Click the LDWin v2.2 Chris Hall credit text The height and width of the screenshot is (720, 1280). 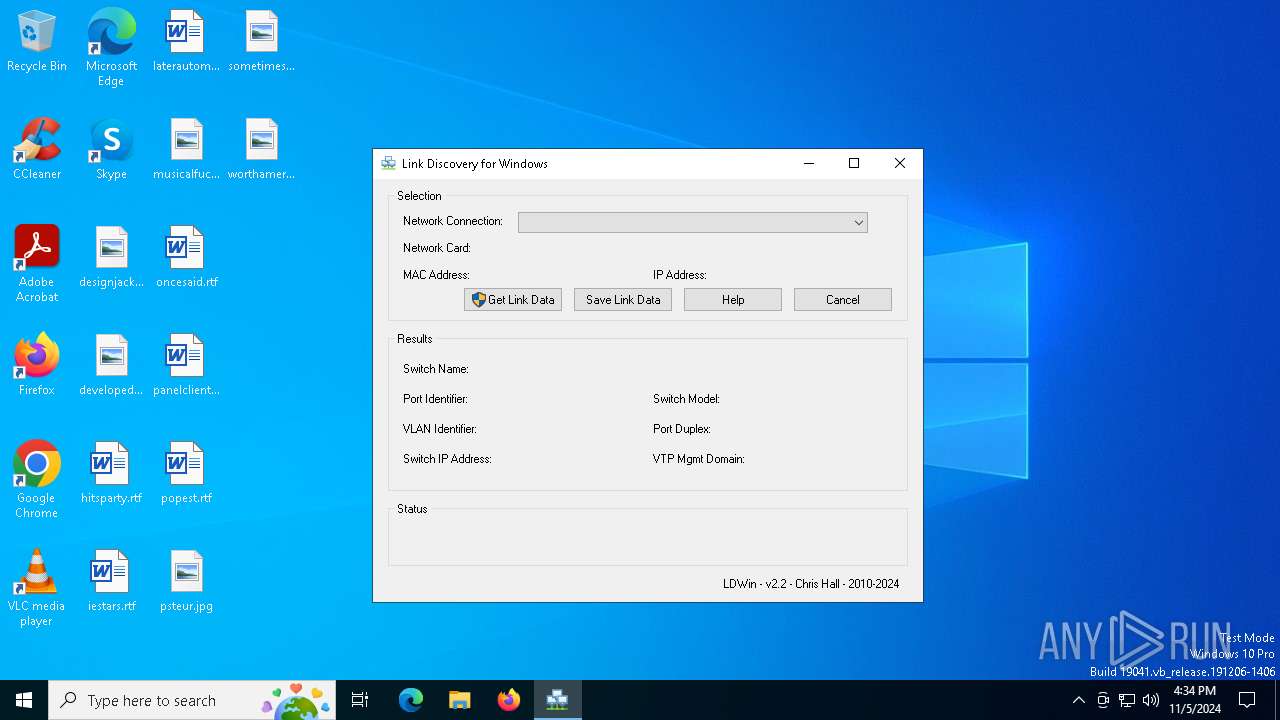811,584
